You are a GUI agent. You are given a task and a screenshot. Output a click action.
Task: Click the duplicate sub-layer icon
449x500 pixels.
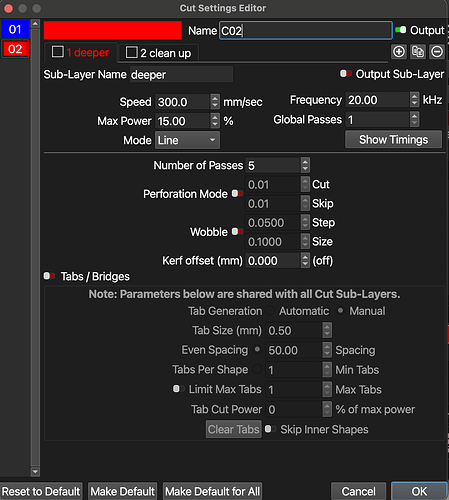tap(418, 52)
